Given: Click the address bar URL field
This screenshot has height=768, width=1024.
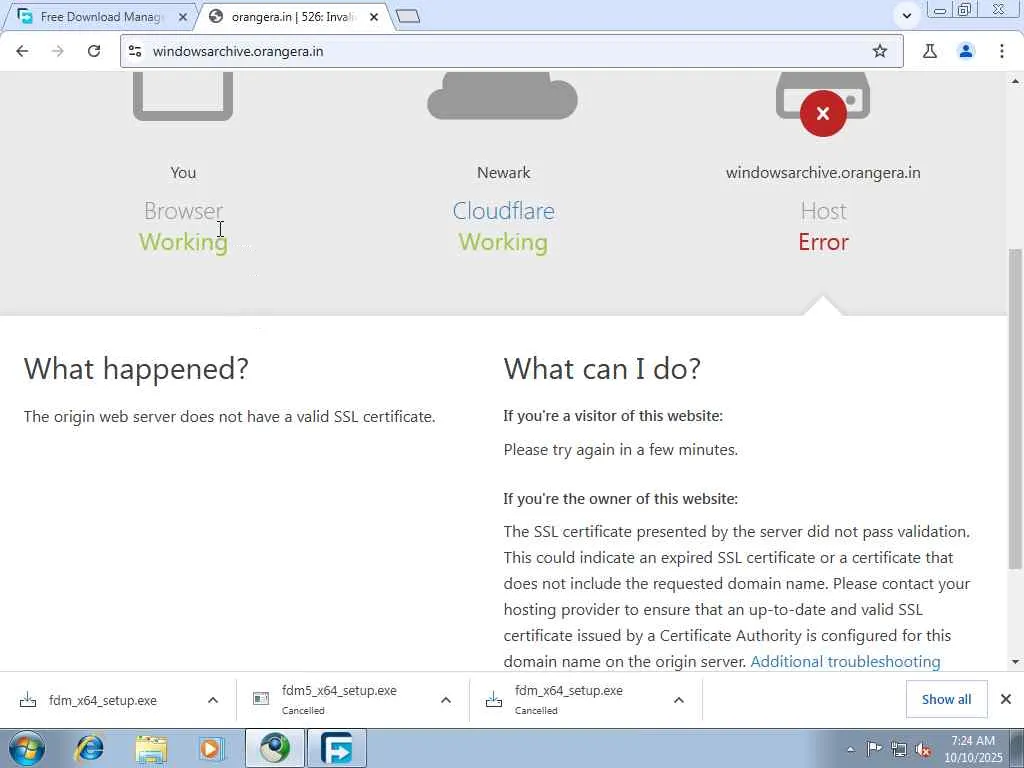Looking at the screenshot, I should tap(509, 51).
